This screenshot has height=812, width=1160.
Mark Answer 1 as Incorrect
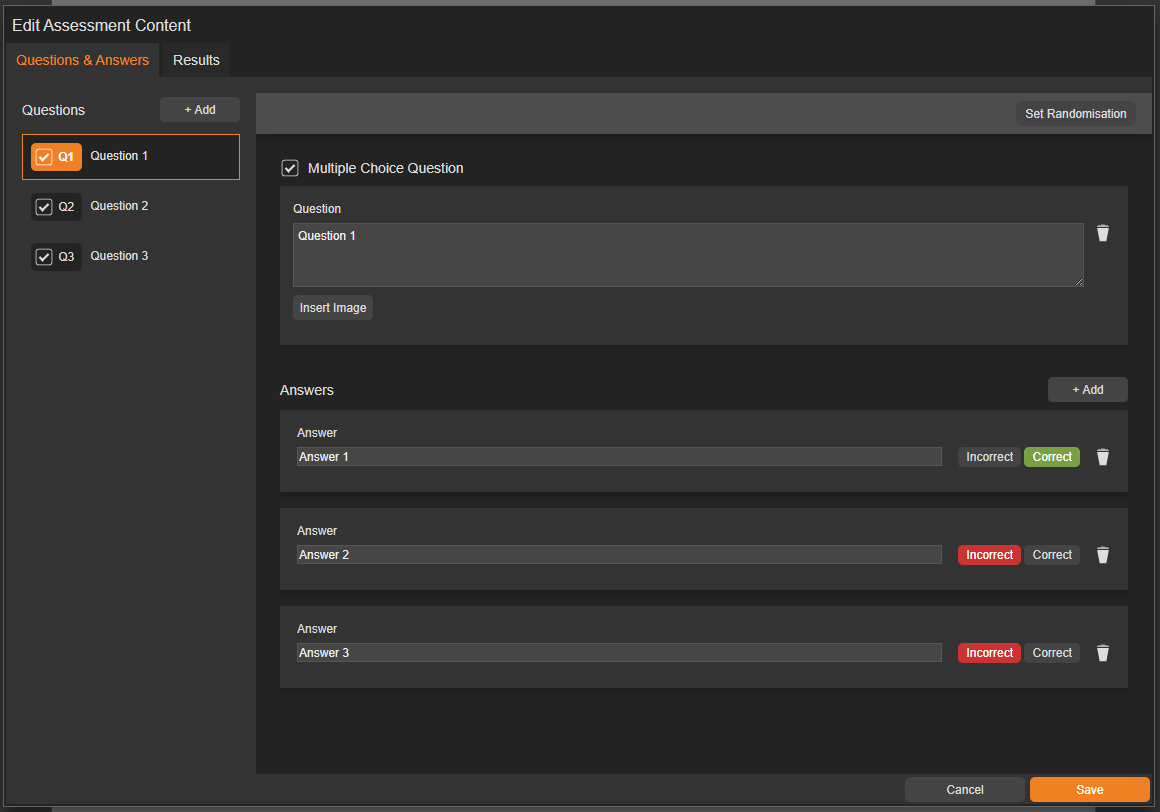[989, 457]
